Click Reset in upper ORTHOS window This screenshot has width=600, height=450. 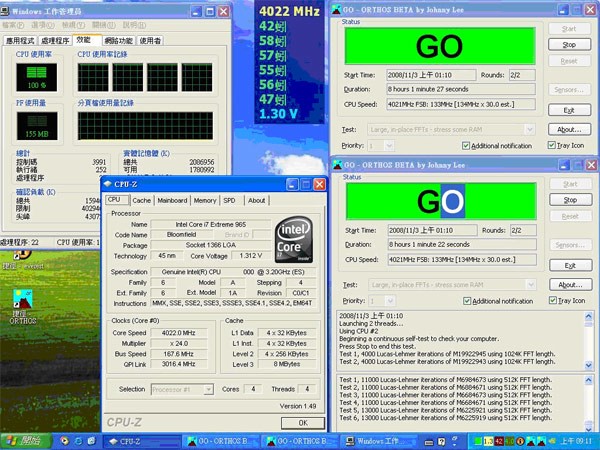(x=569, y=61)
